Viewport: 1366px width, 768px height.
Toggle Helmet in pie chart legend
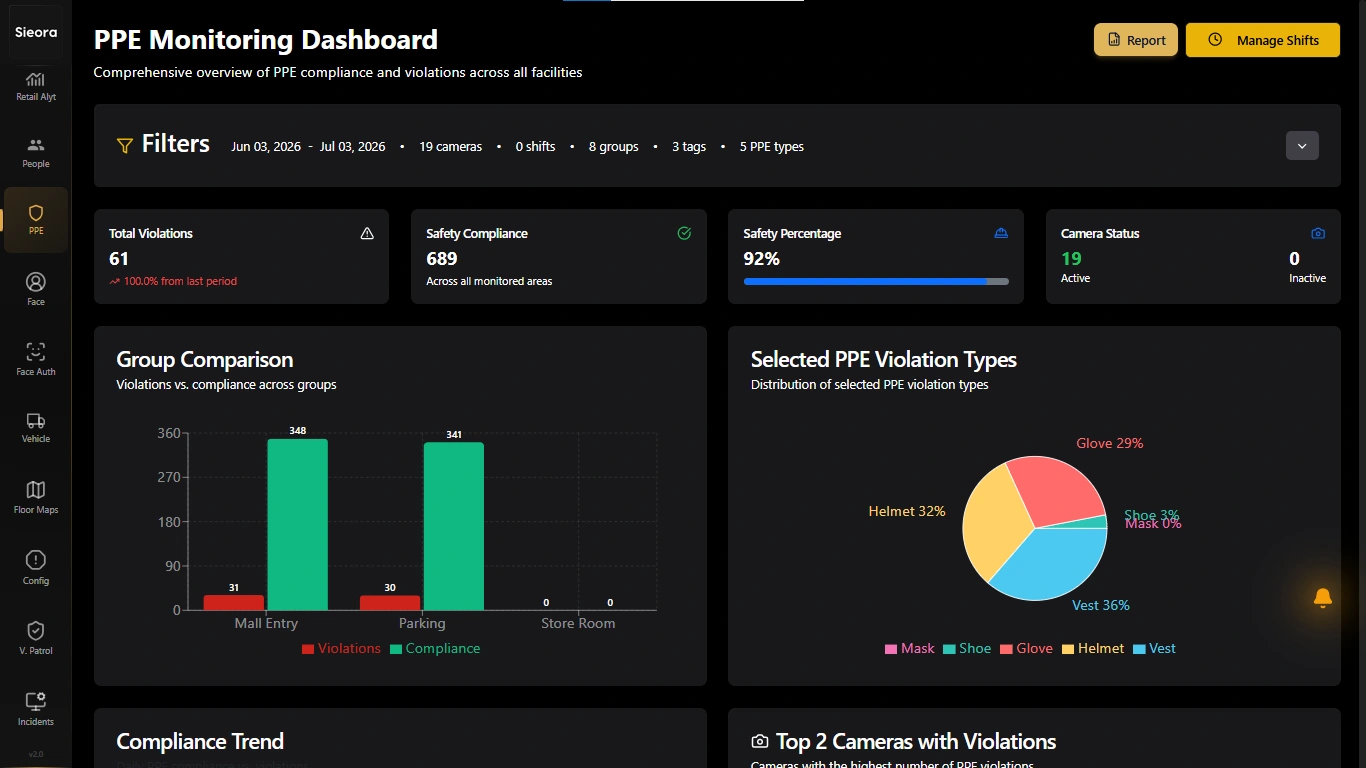click(1093, 648)
